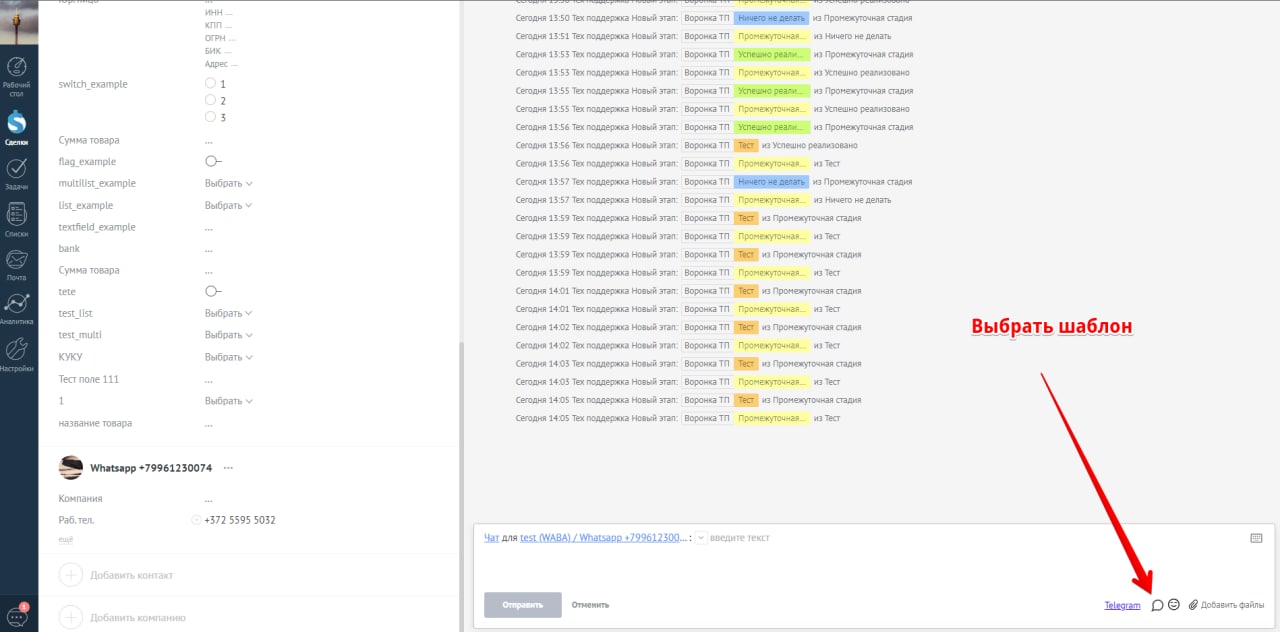This screenshot has height=632, width=1280.
Task: Select switch_example radio option 1
Action: 211,84
